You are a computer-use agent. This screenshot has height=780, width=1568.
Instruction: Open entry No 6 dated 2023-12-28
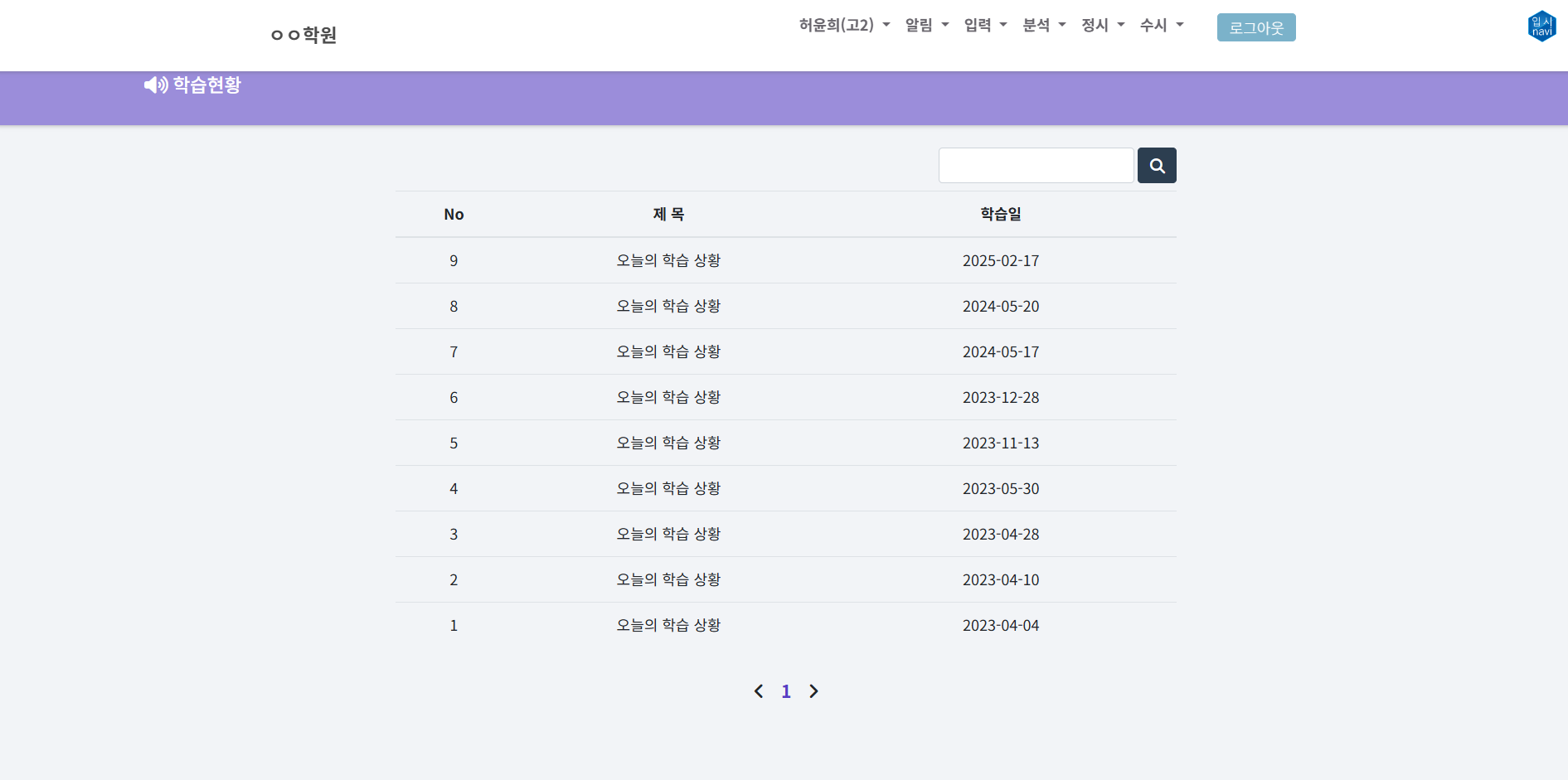point(667,397)
